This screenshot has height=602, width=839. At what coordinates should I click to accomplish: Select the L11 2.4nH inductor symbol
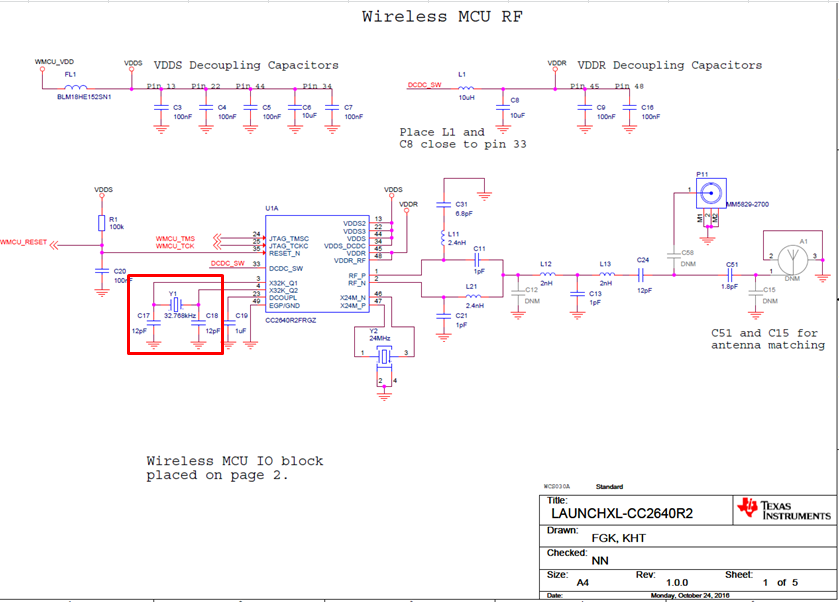[444, 238]
